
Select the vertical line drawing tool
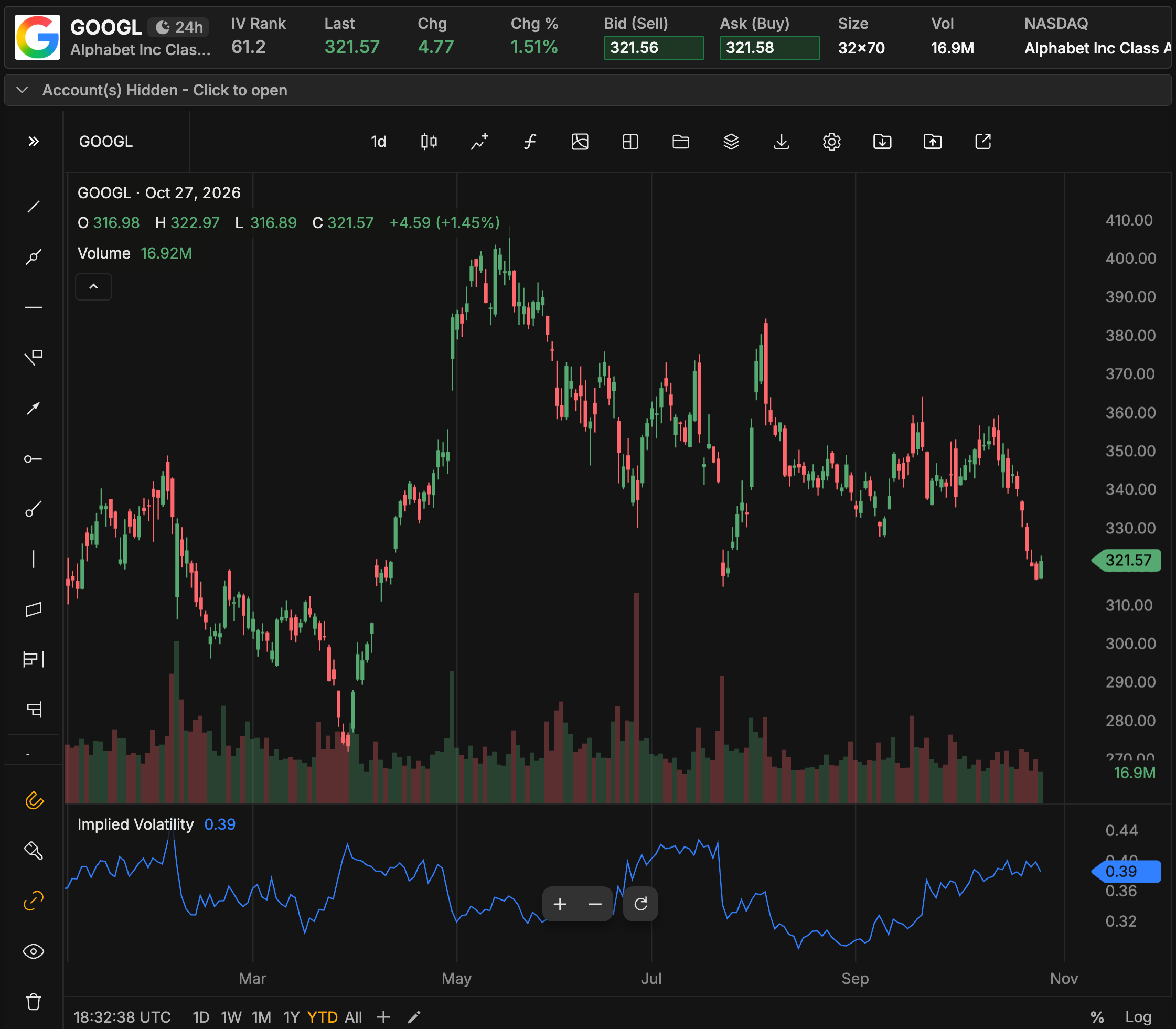[33, 559]
